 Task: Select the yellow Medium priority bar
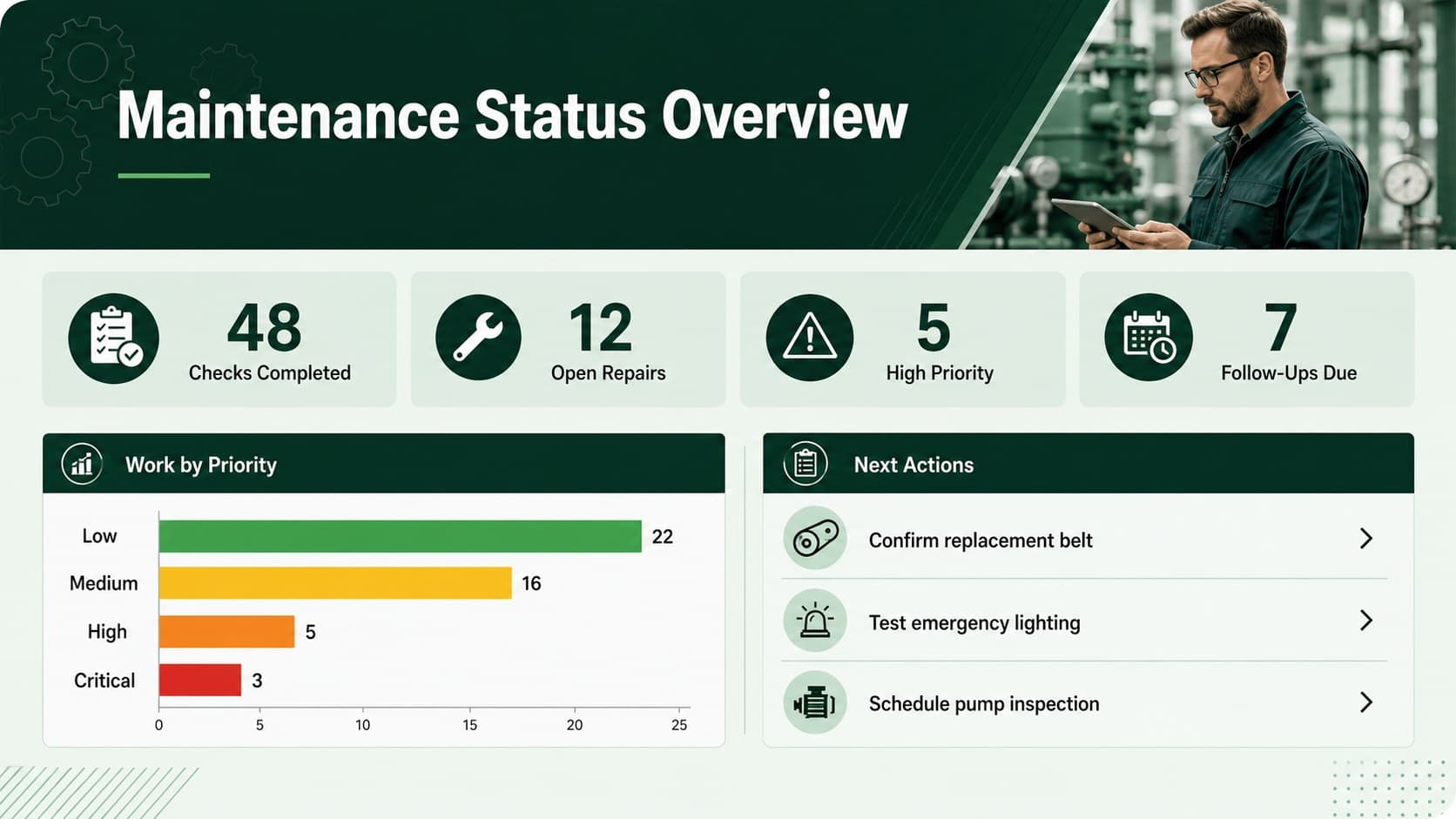(335, 583)
